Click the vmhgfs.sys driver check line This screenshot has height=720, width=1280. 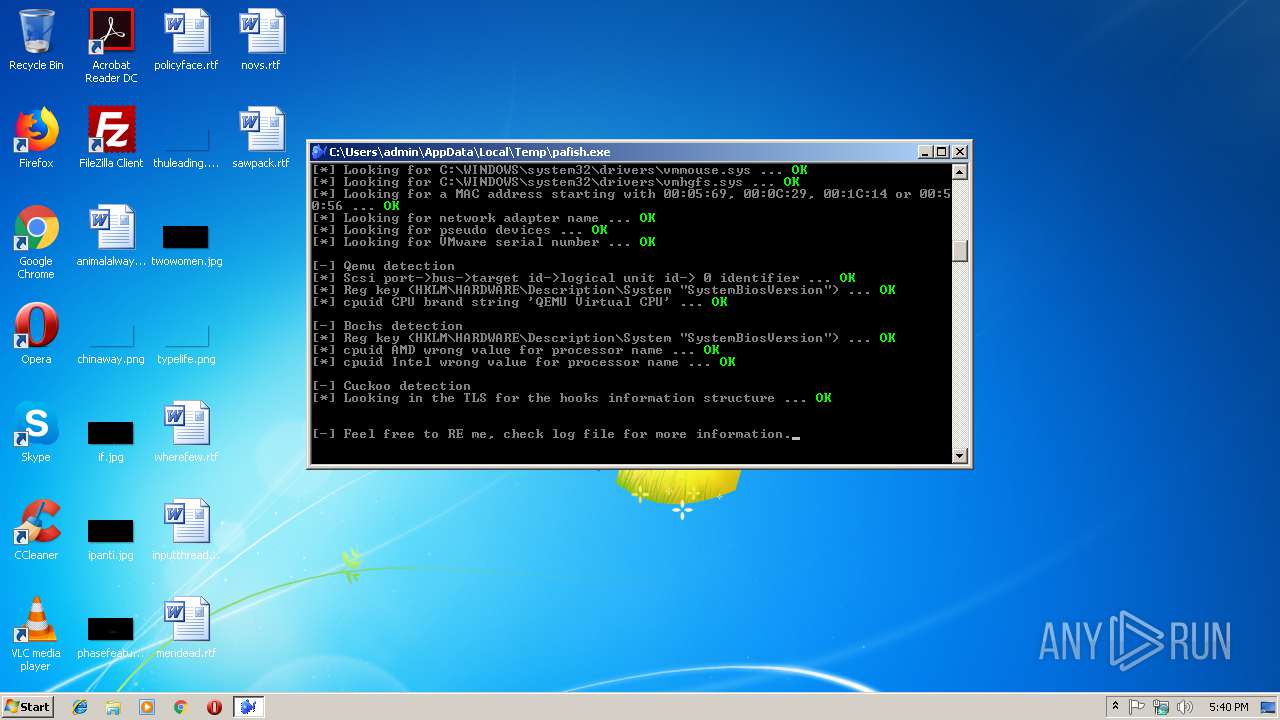click(556, 182)
